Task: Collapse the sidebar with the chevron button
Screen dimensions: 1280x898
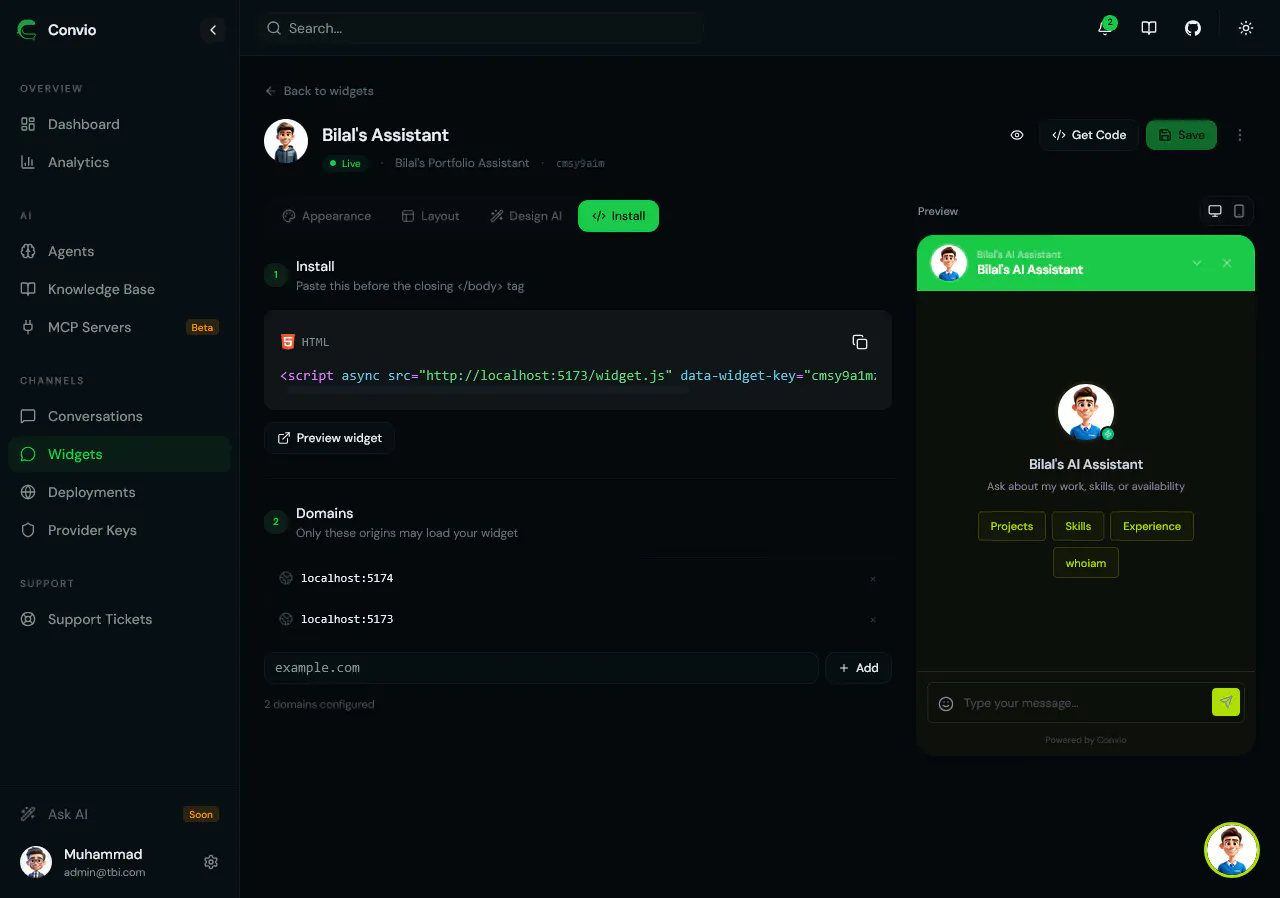Action: (x=213, y=30)
